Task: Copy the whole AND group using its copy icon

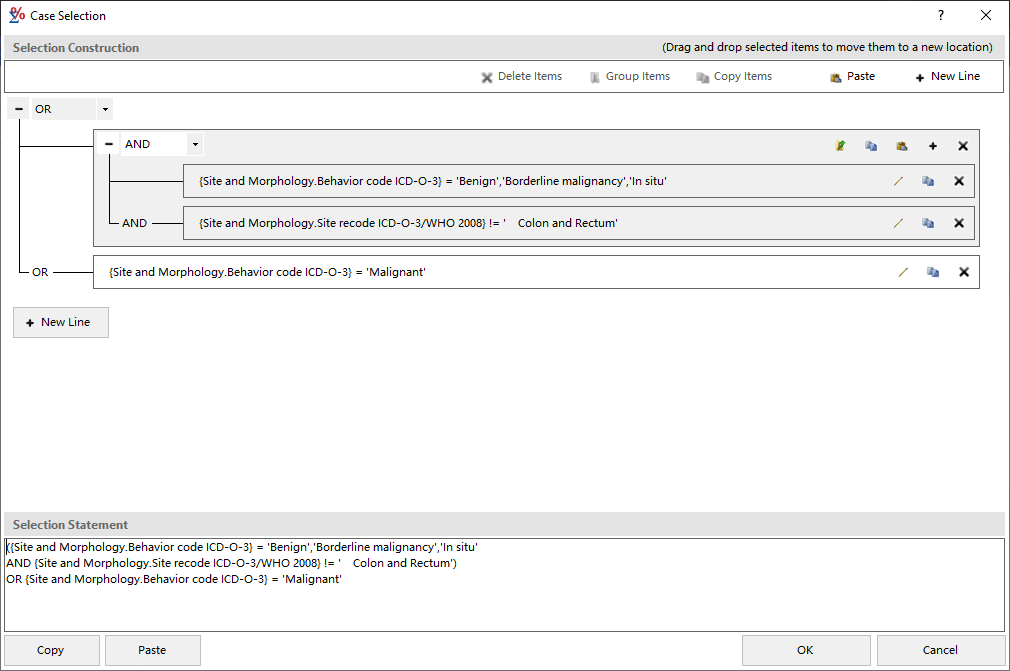Action: 871,146
